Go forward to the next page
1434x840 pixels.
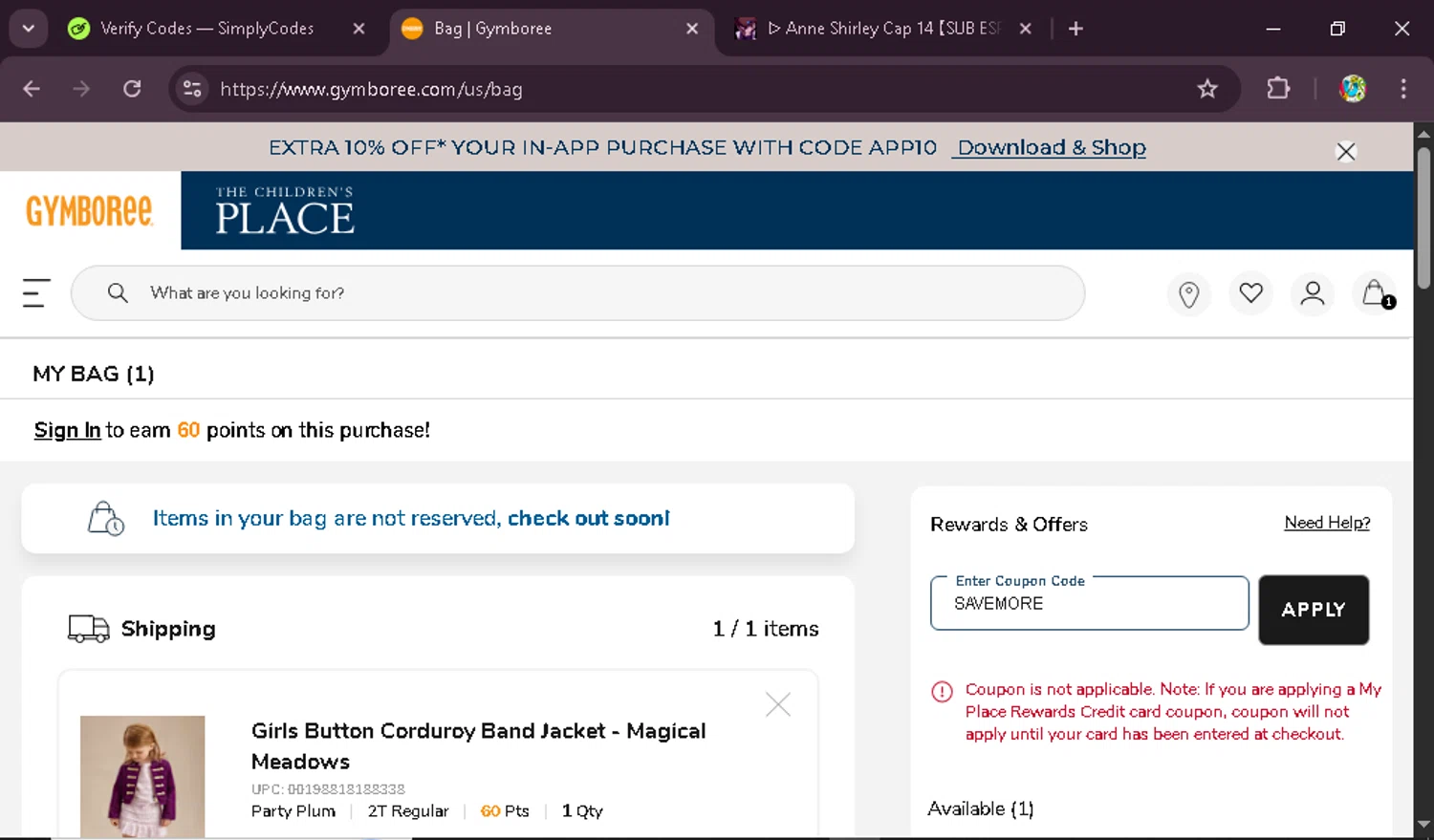pos(81,89)
